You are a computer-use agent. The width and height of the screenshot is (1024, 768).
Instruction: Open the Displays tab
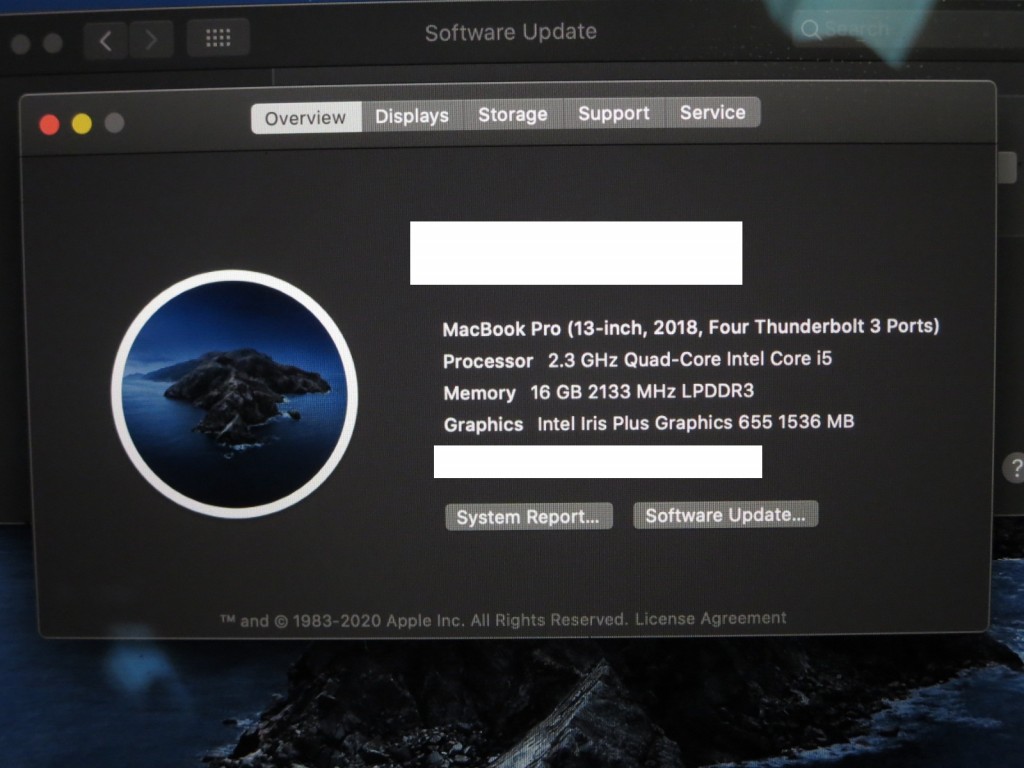pos(412,116)
